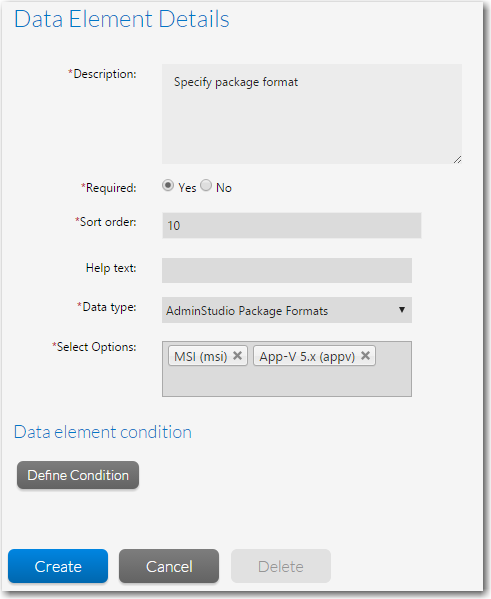Focus the Sort order input field
Viewport: 491px width, 599px height.
click(292, 225)
